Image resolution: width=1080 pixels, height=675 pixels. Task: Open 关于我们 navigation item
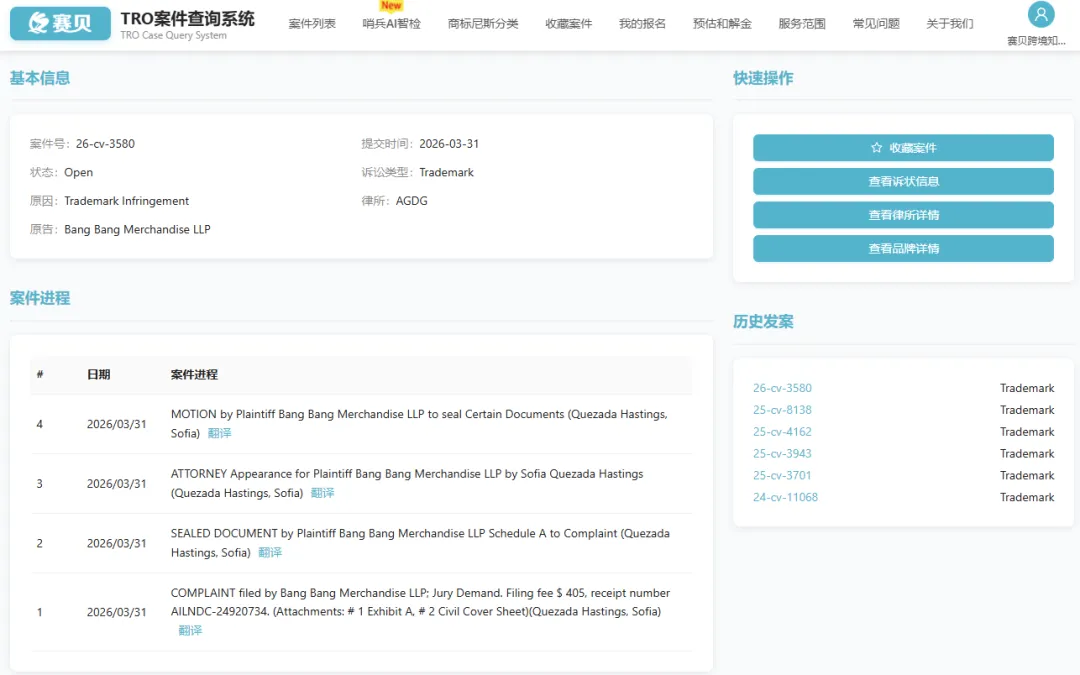949,24
